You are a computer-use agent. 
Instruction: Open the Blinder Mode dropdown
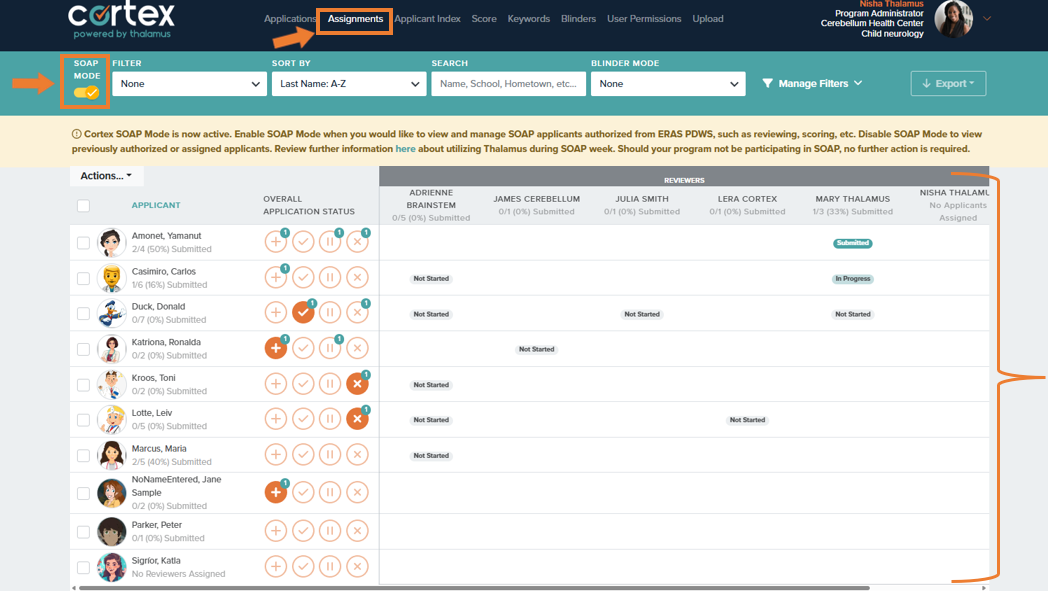pos(668,84)
